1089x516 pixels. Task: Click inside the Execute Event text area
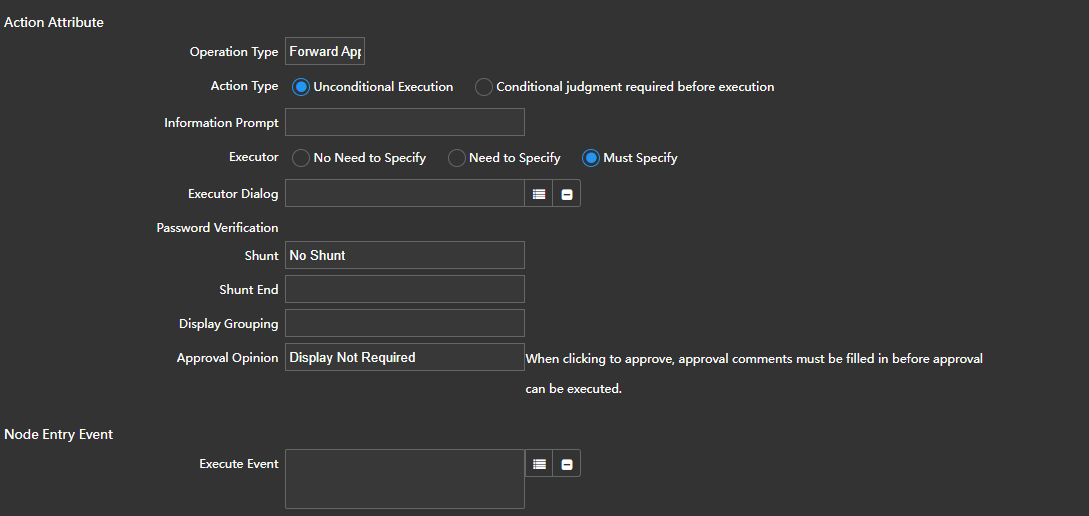[404, 479]
